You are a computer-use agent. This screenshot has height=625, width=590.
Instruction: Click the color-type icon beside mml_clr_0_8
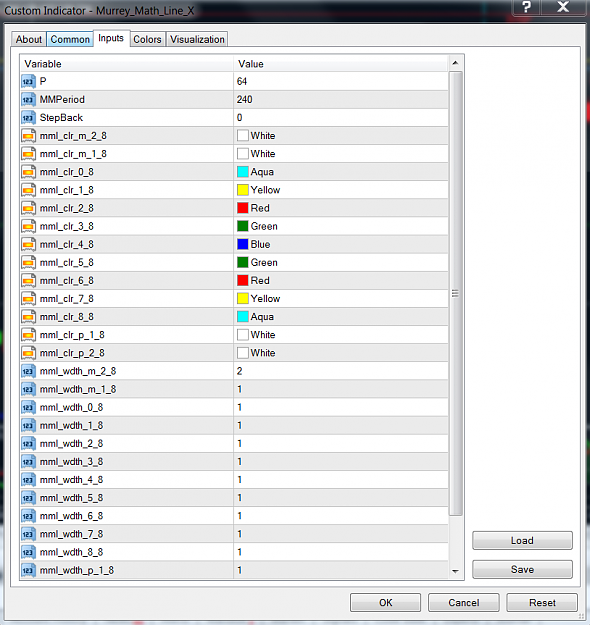[x=28, y=172]
